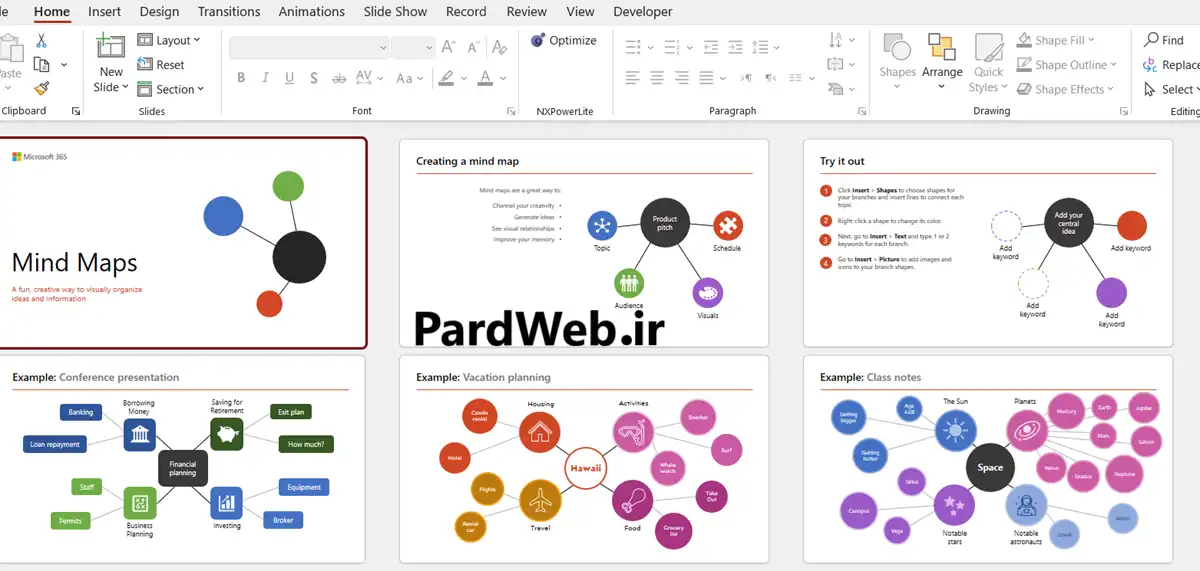Screen dimensions: 1200x571
Task: Click the Cut scissors icon
Action: [41, 41]
